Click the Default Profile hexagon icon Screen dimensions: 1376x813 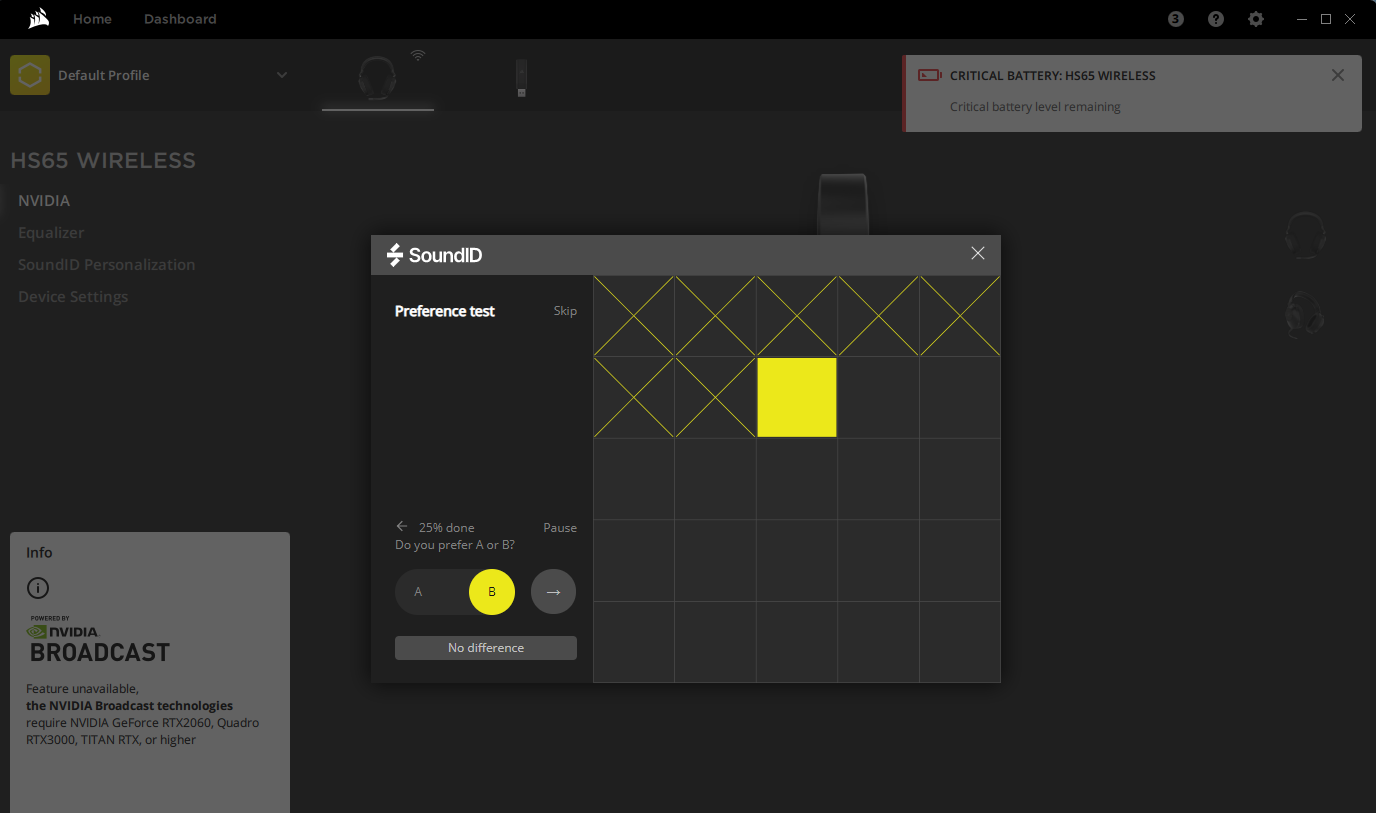pos(30,75)
